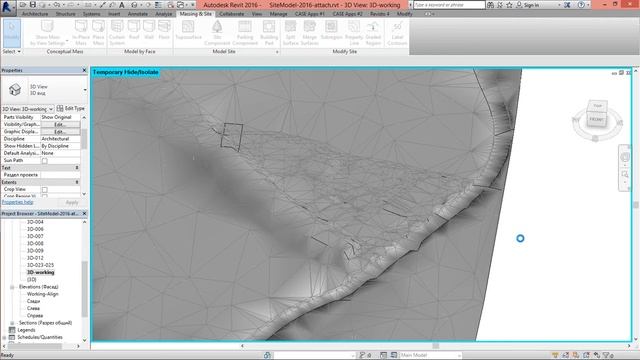The image size is (640, 360).
Task: Click the Label Contours tool
Action: [397, 32]
